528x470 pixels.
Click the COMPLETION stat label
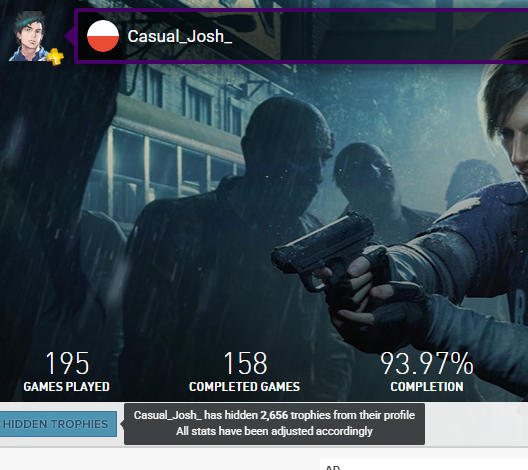tap(427, 387)
